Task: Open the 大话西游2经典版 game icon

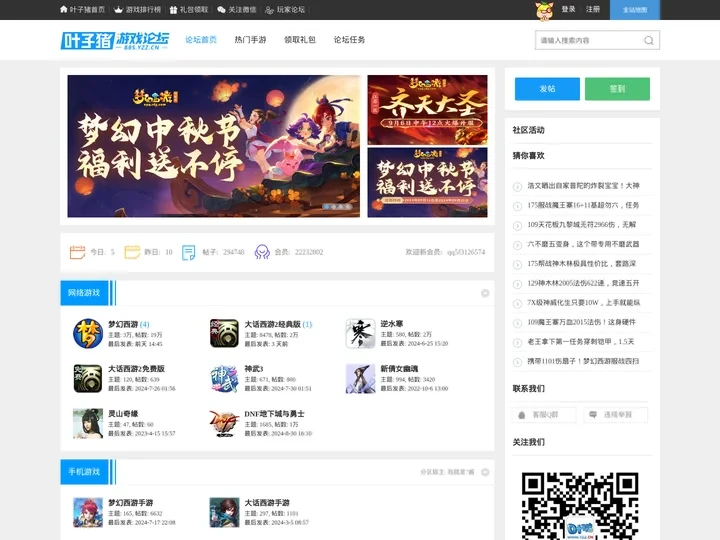Action: (x=224, y=334)
